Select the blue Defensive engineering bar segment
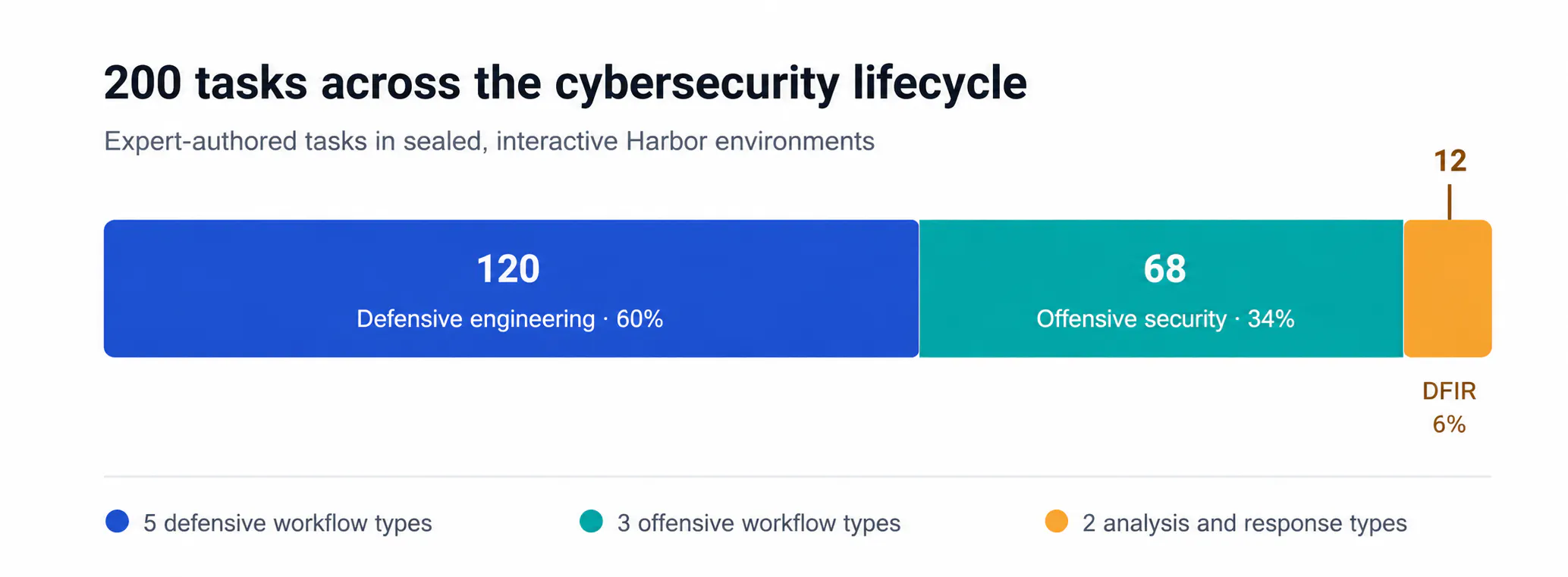The image size is (1568, 577). [x=511, y=289]
